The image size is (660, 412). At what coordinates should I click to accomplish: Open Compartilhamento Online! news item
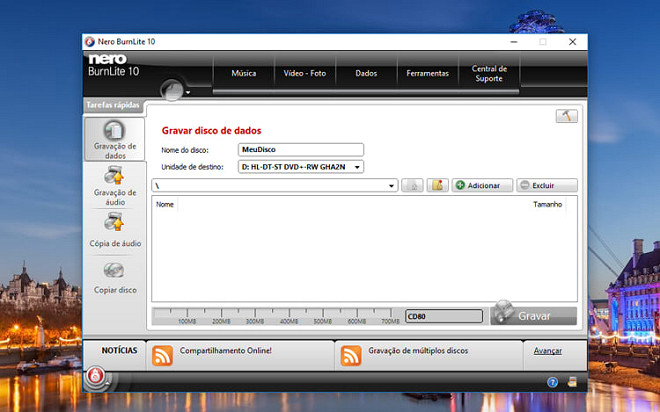point(226,351)
